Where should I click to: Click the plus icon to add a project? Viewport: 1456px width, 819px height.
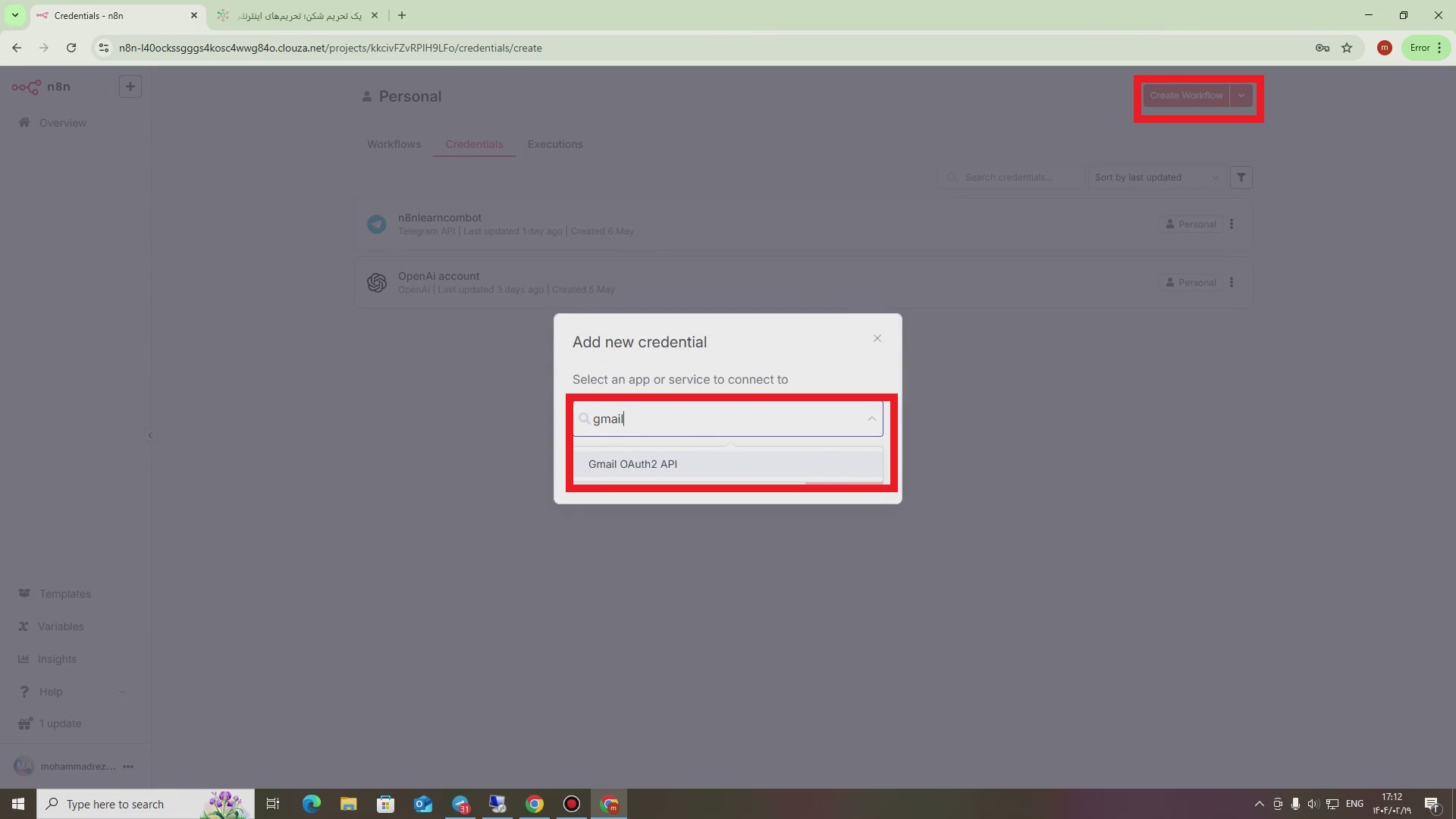click(130, 86)
